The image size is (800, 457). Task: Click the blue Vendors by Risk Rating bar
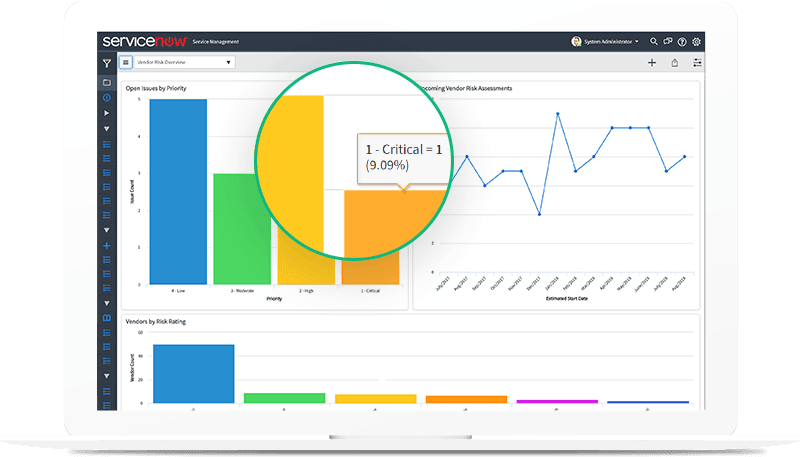click(x=193, y=374)
